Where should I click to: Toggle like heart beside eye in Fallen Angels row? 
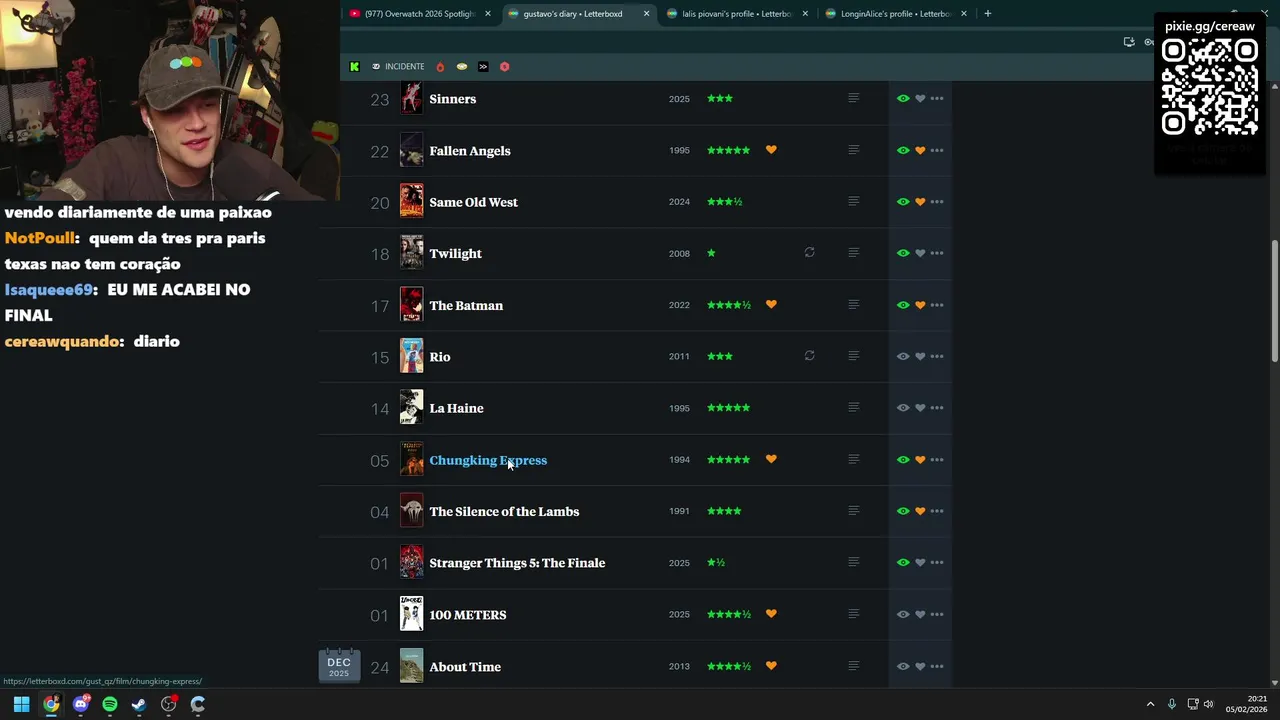[x=920, y=150]
